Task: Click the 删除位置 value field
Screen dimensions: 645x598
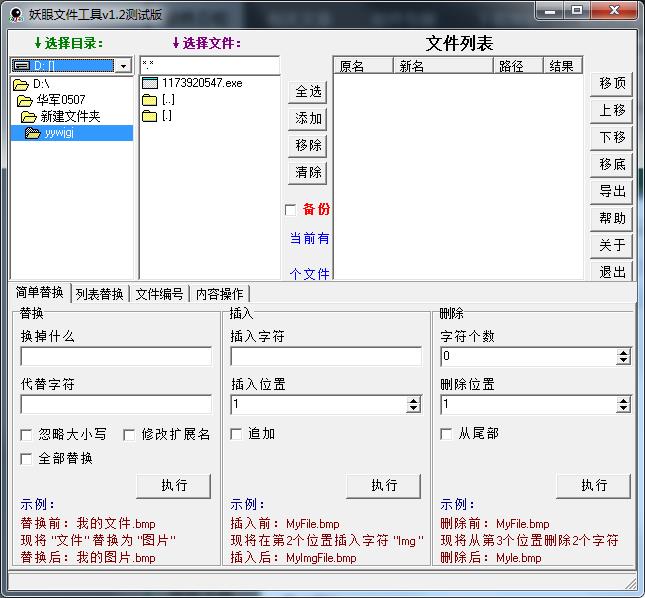Action: click(529, 405)
